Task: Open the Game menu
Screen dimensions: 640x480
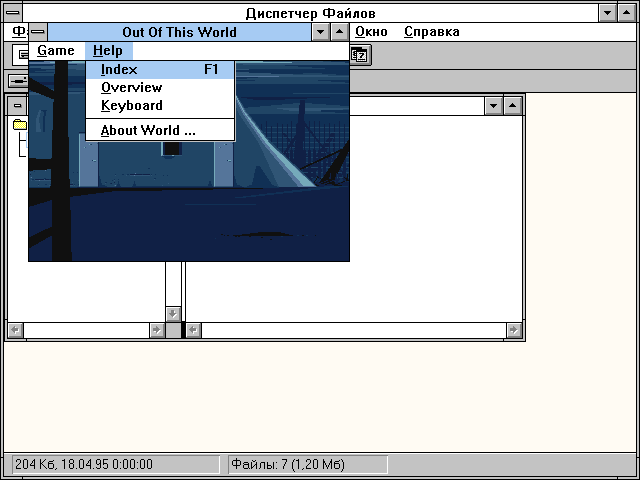Action: tap(56, 51)
